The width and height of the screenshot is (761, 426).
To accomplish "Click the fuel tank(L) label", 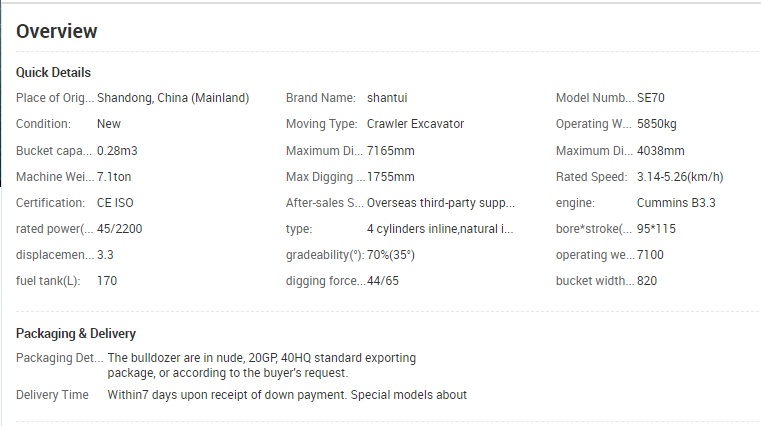I will click(48, 281).
